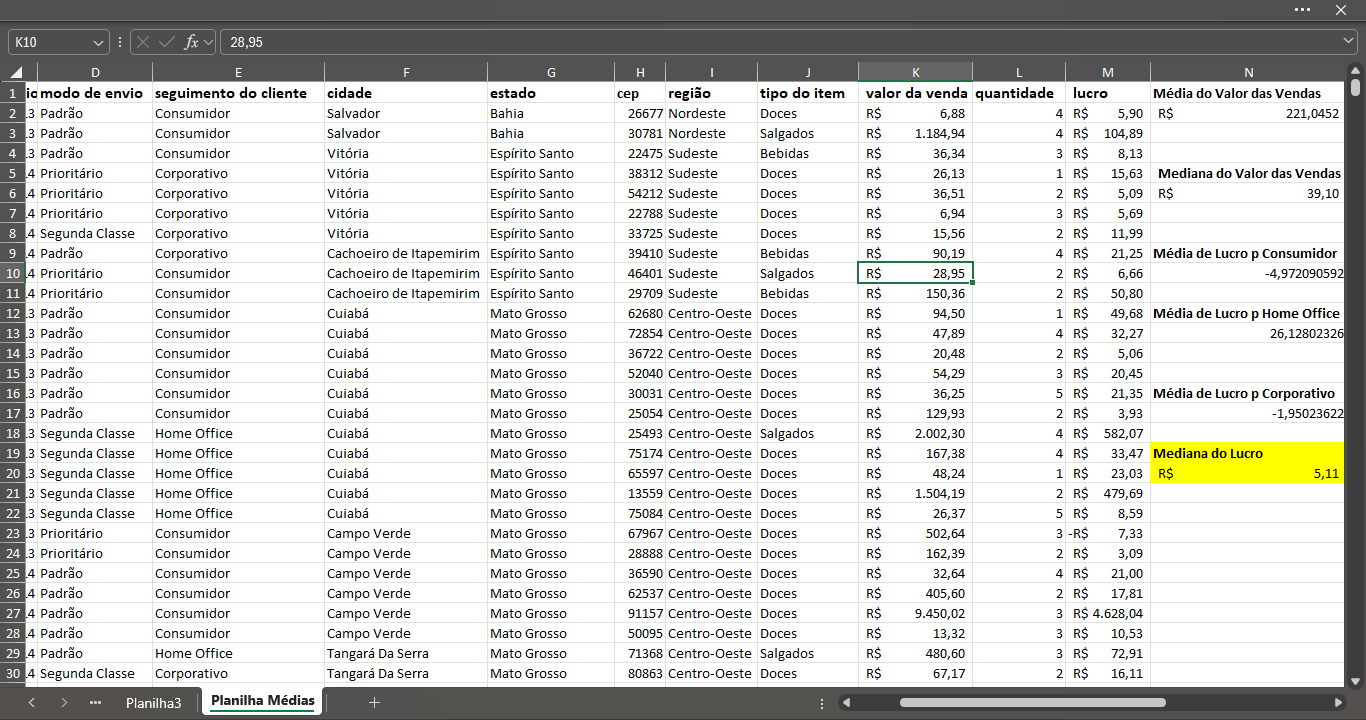Select the value 1.504,19 cell

coord(915,493)
